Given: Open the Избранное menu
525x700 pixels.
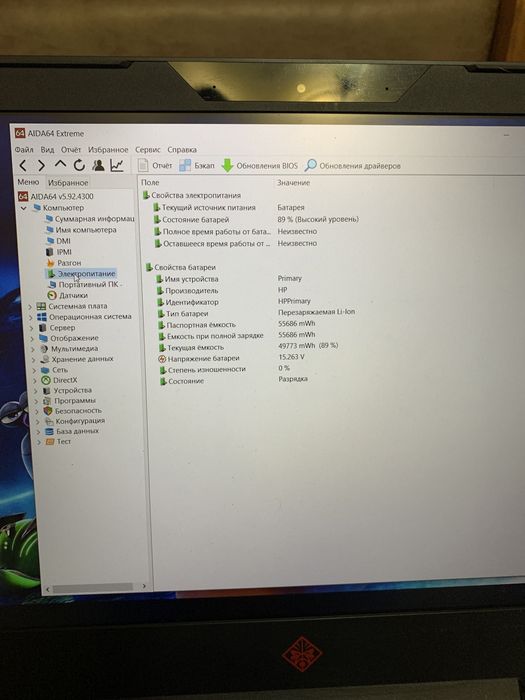Looking at the screenshot, I should 108,150.
